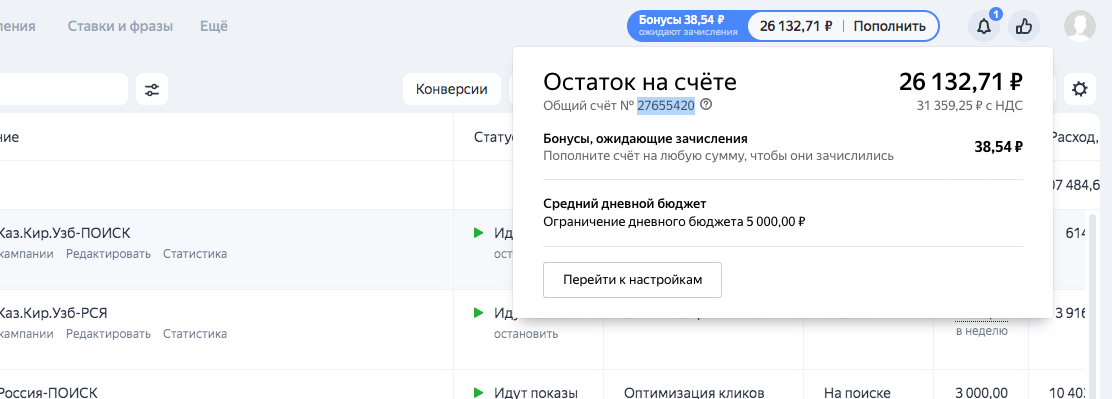Click the Бонусы 38,54 ₽ badge
Screen dimensions: 1112x399
pos(687,26)
